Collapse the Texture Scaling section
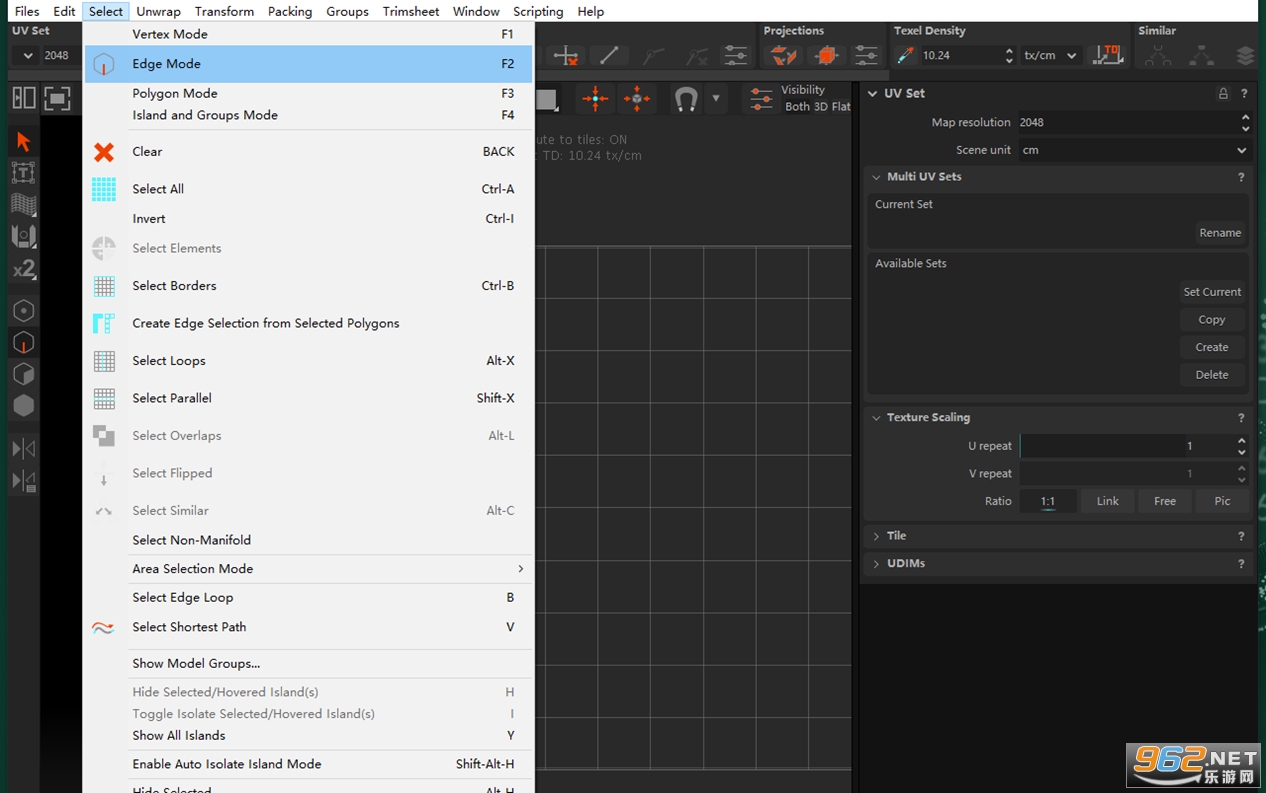The width and height of the screenshot is (1266, 793). pyautogui.click(x=876, y=418)
